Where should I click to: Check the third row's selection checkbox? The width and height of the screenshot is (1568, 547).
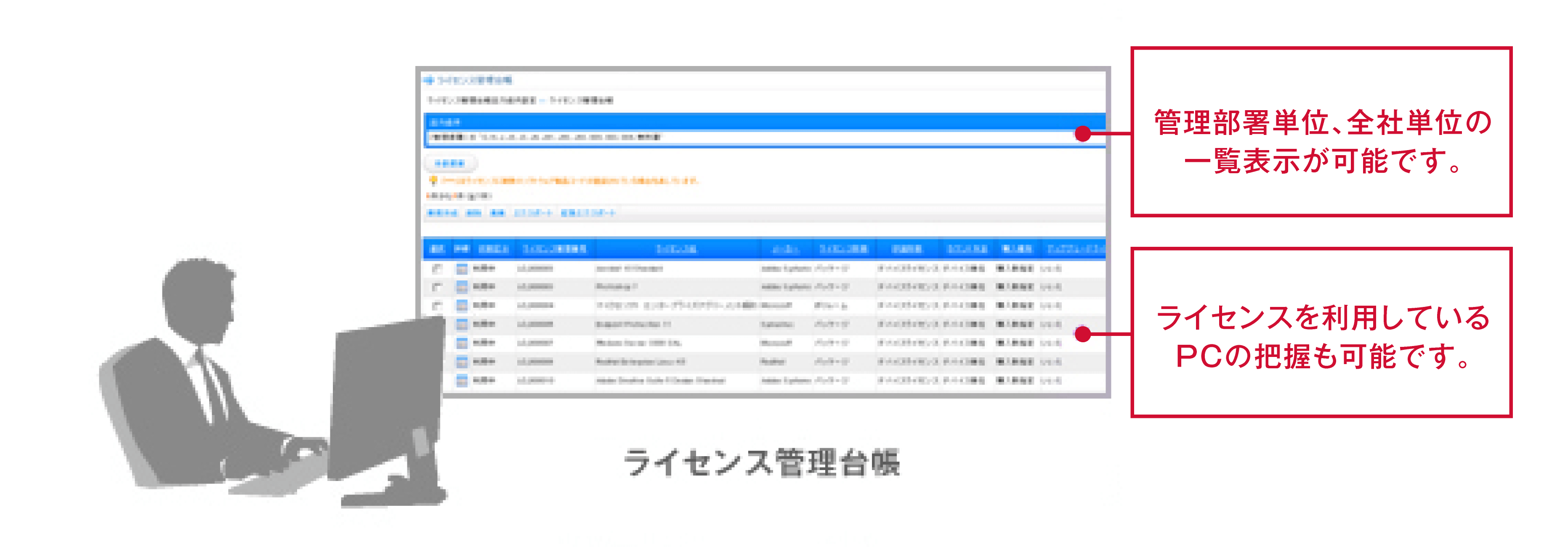coord(436,305)
